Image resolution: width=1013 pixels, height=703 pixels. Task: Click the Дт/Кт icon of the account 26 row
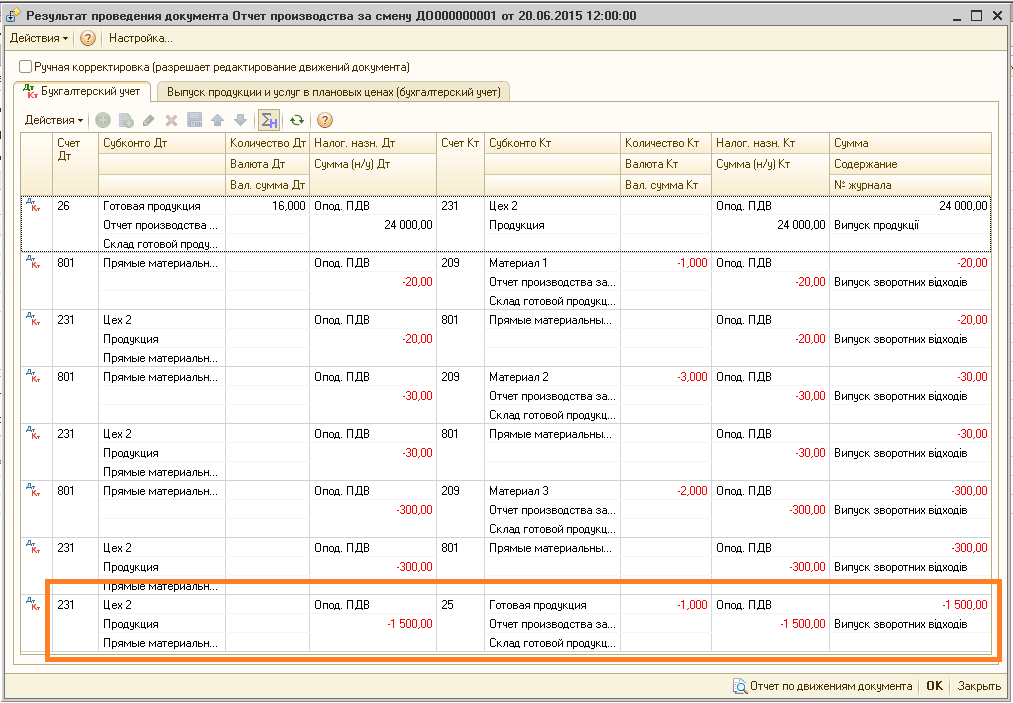point(32,205)
